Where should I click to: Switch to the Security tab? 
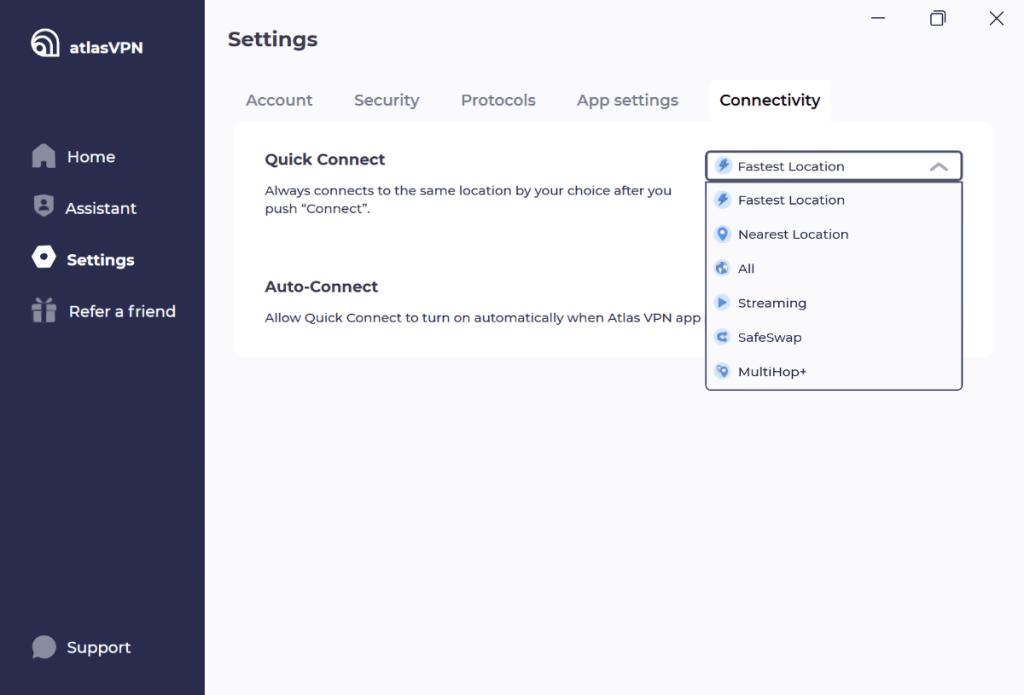click(387, 100)
